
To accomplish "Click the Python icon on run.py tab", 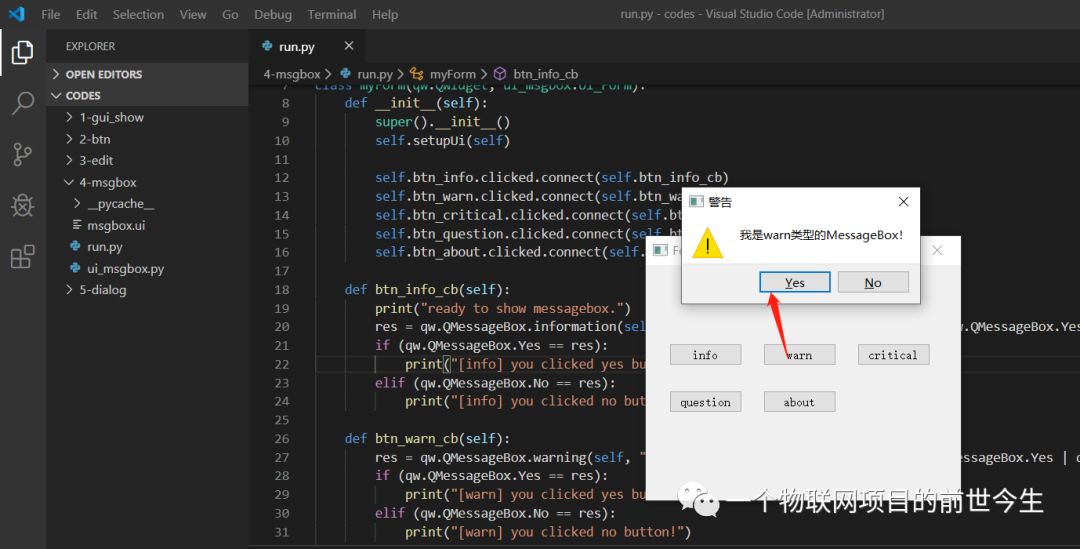I will [267, 46].
